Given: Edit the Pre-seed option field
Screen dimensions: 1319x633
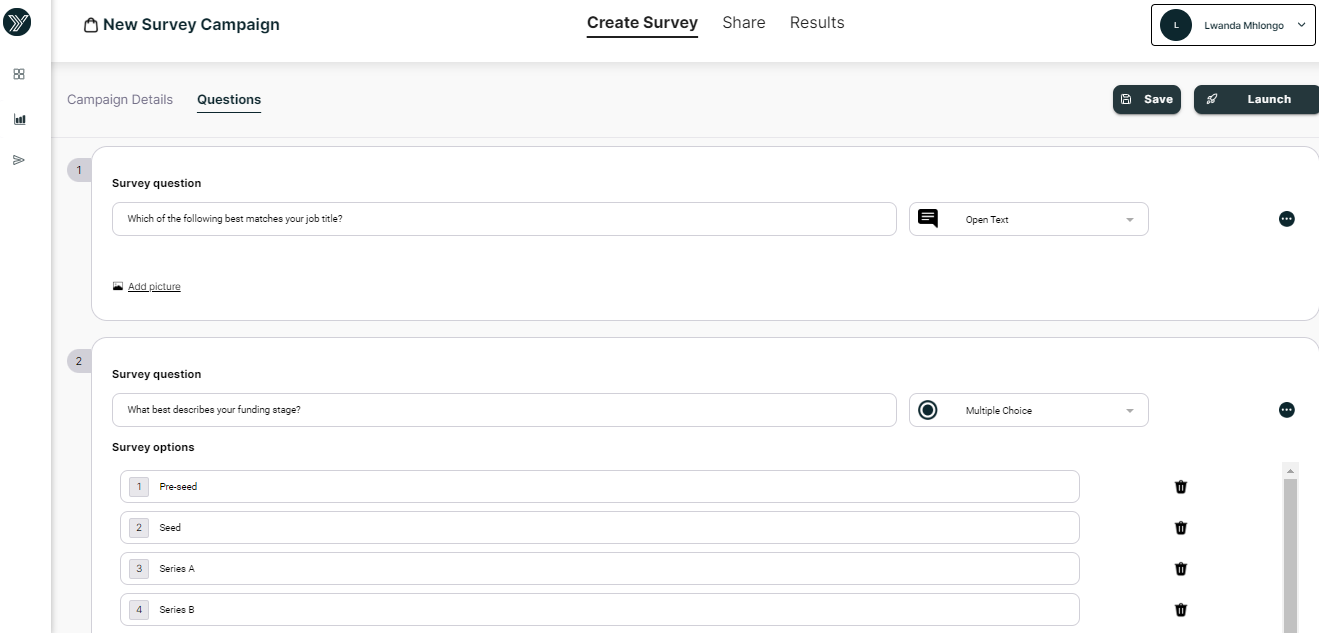Looking at the screenshot, I should click(600, 487).
